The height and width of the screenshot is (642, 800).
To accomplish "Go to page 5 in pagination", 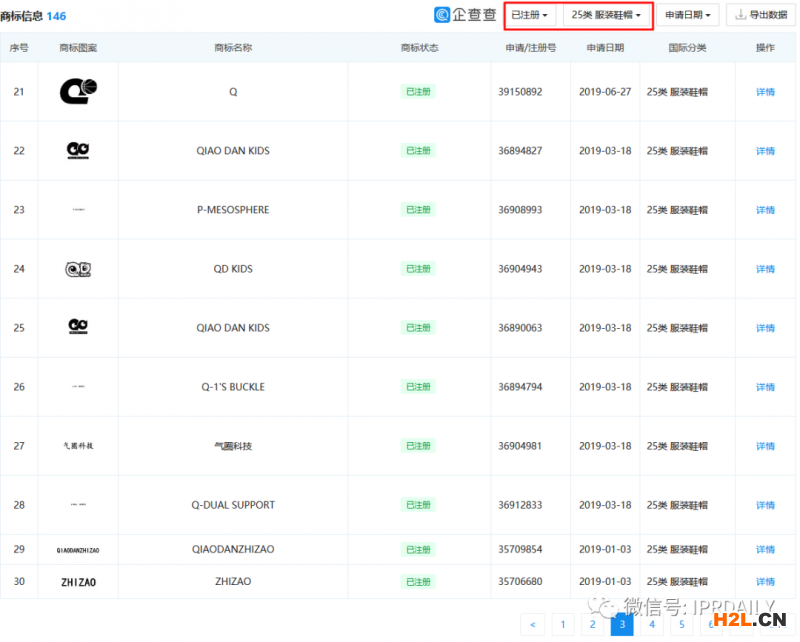I will point(682,625).
